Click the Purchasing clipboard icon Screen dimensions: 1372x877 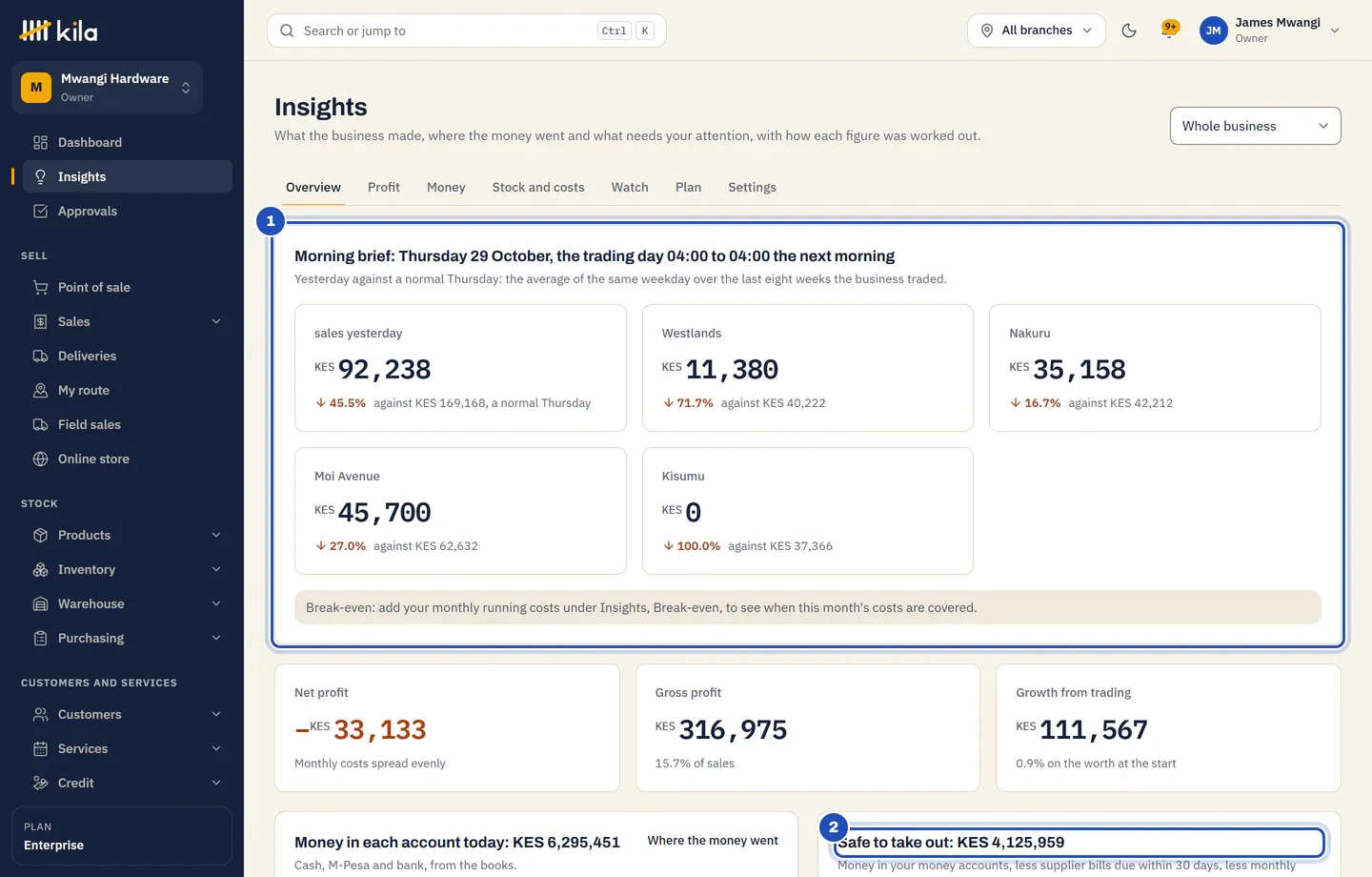click(40, 638)
